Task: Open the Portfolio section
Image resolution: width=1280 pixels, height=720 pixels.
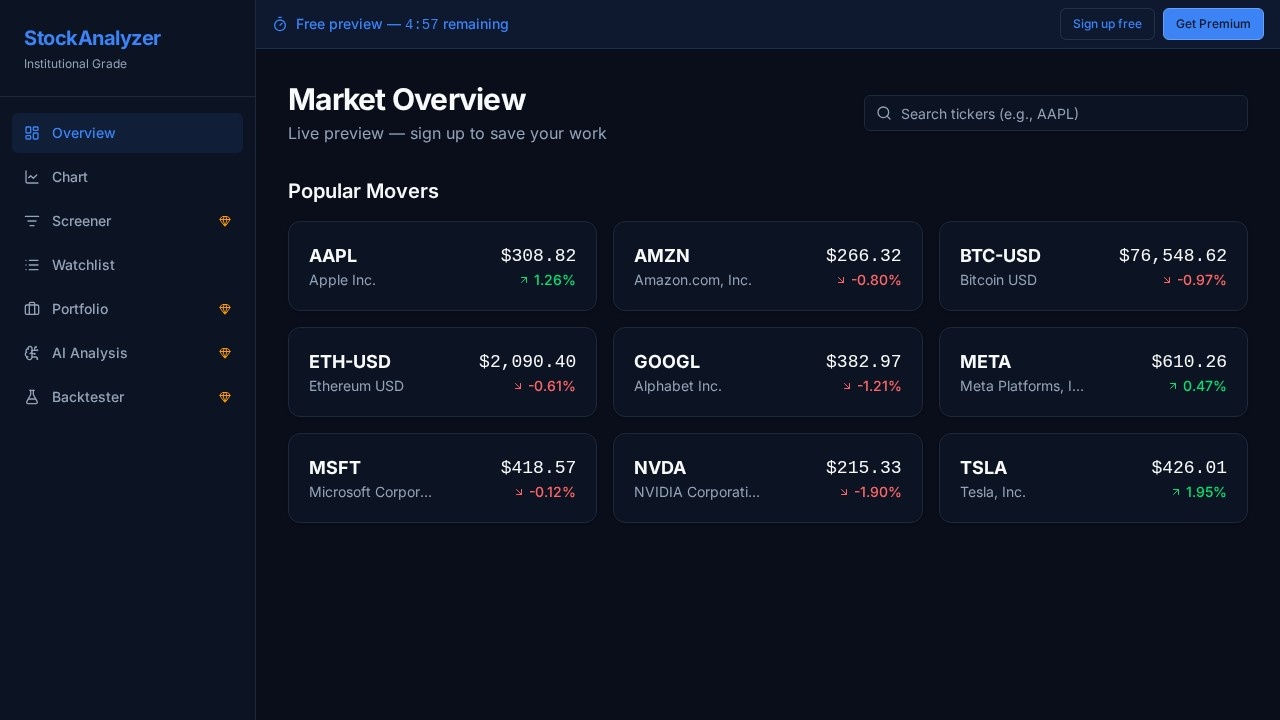Action: [x=127, y=309]
